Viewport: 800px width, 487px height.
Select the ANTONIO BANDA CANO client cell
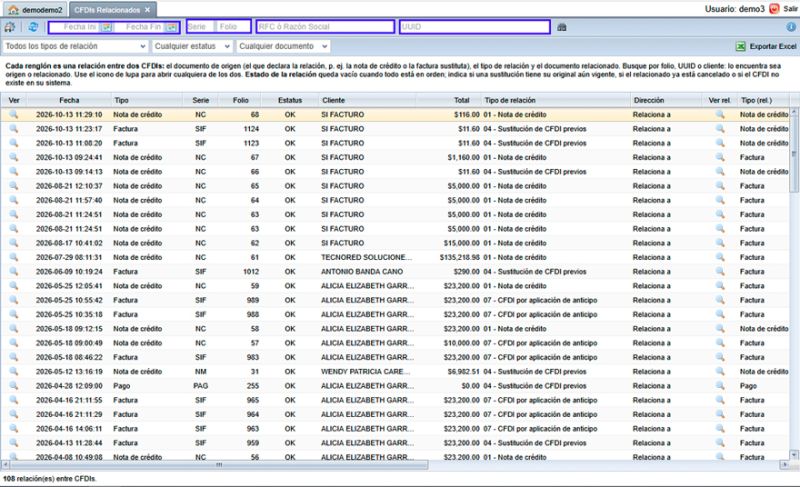(x=362, y=271)
